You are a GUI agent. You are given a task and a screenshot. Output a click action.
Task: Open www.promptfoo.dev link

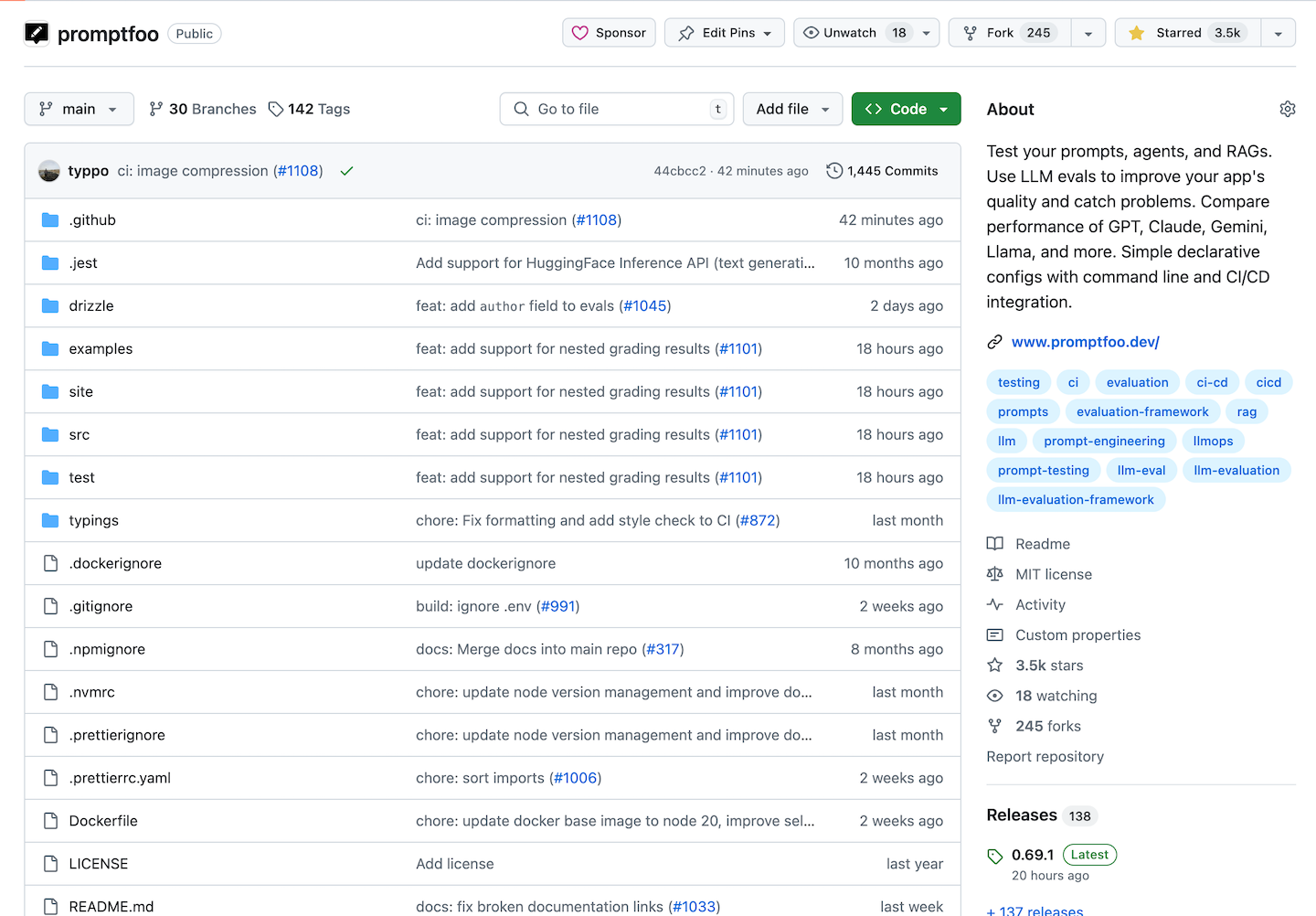point(1085,342)
